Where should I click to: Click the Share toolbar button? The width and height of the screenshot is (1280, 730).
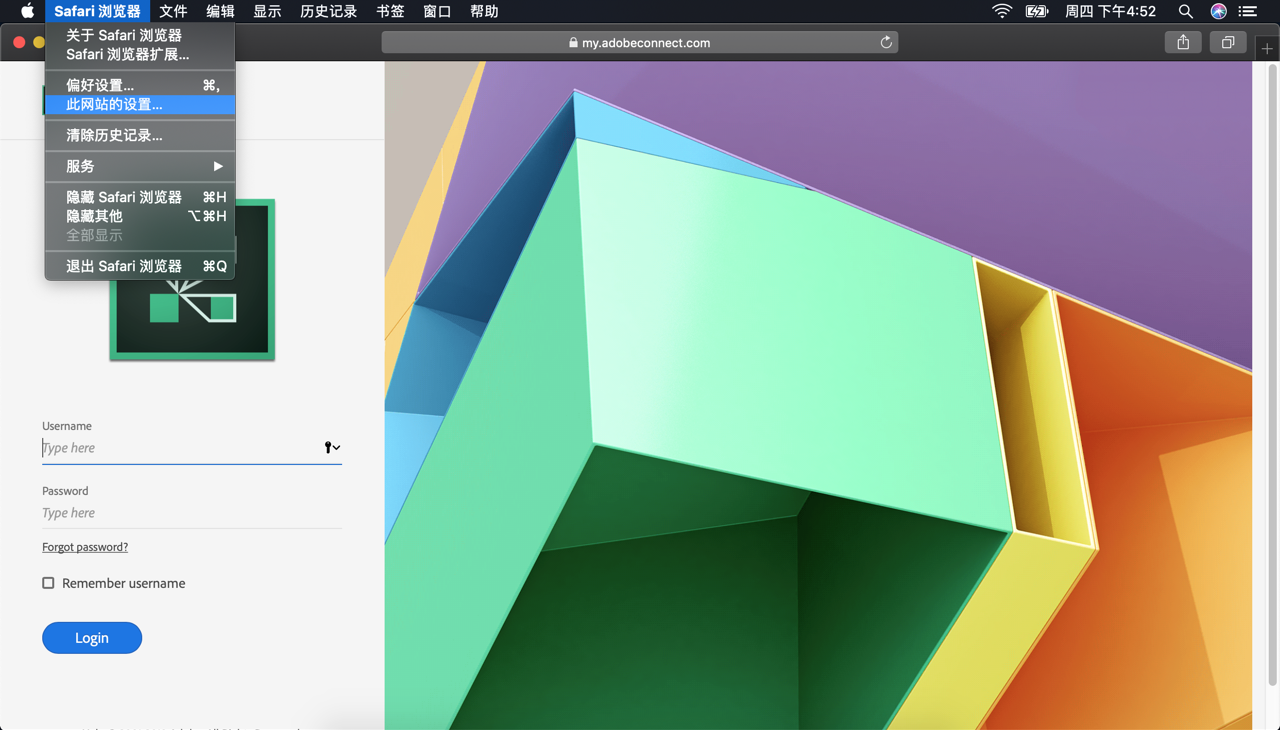1183,42
